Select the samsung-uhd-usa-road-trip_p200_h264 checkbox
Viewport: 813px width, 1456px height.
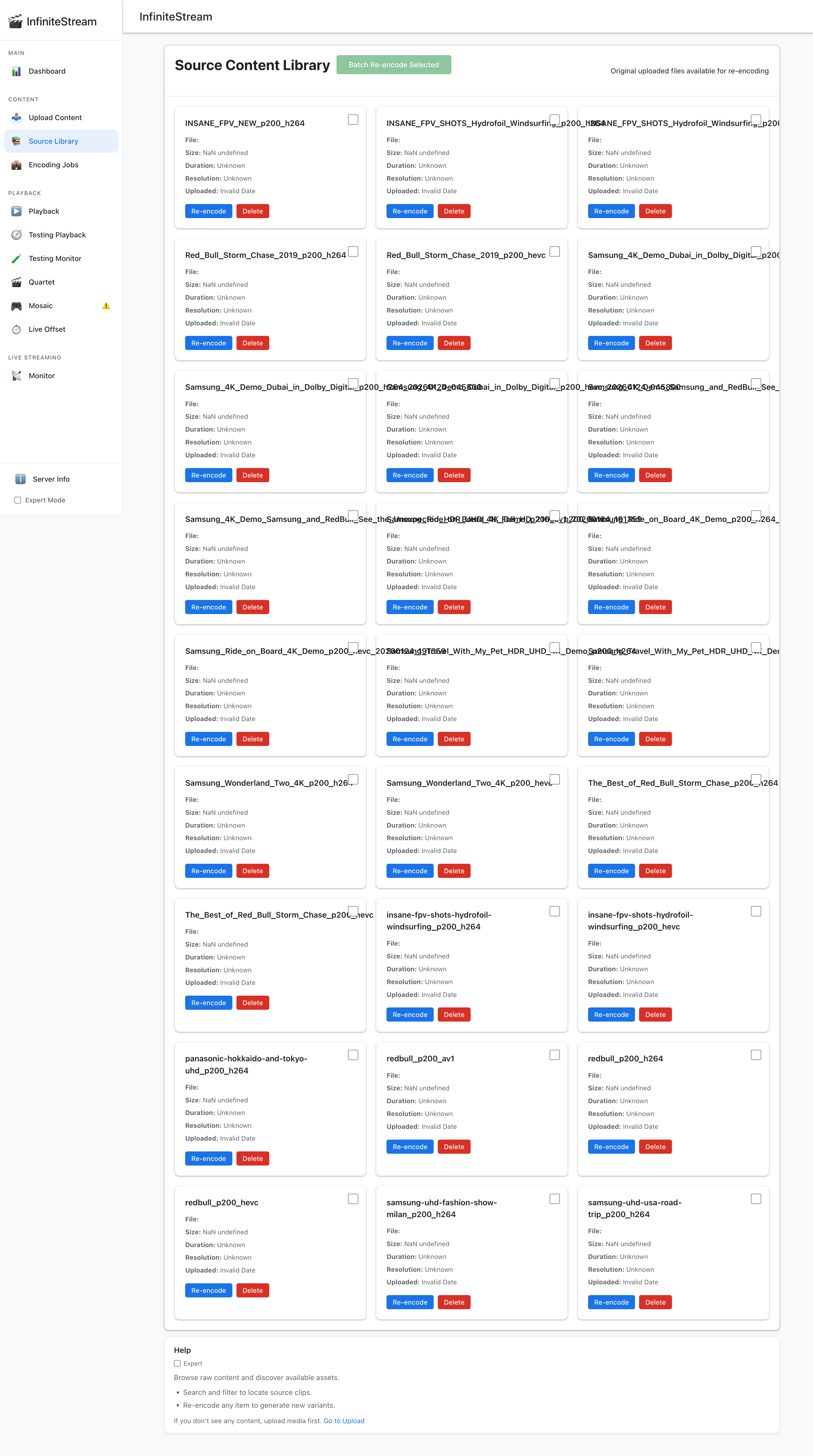756,1199
